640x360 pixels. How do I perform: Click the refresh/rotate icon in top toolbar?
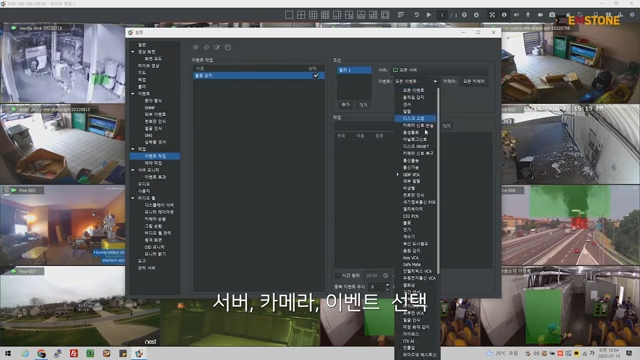[417, 15]
